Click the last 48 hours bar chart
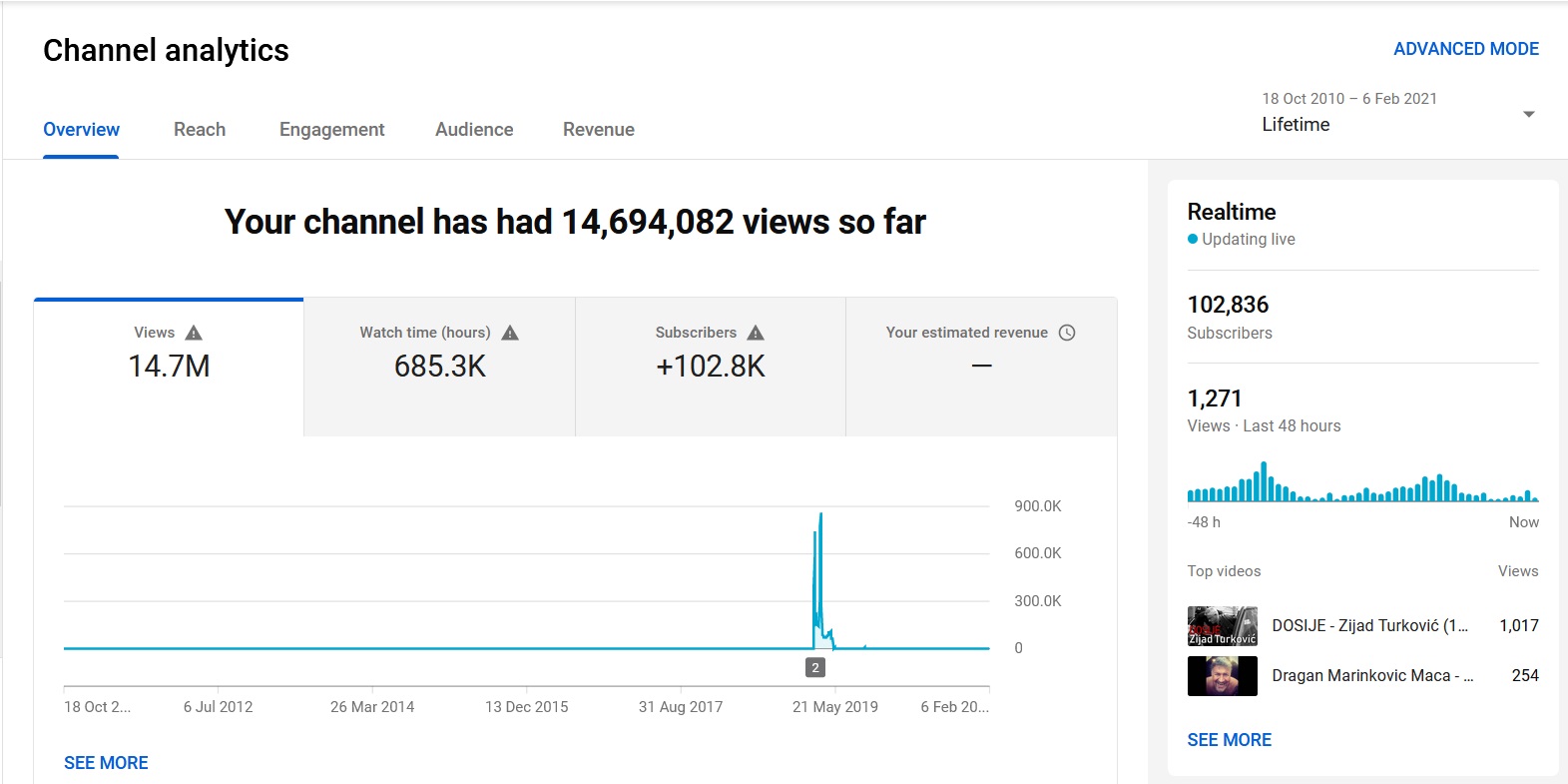 [x=1362, y=481]
